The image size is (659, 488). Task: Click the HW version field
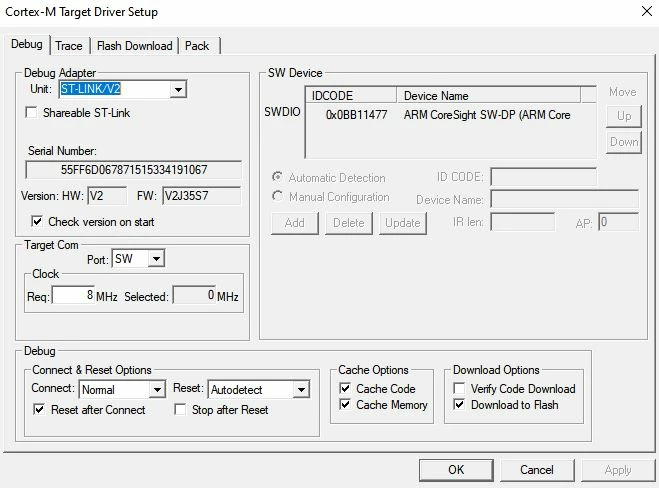pyautogui.click(x=107, y=196)
